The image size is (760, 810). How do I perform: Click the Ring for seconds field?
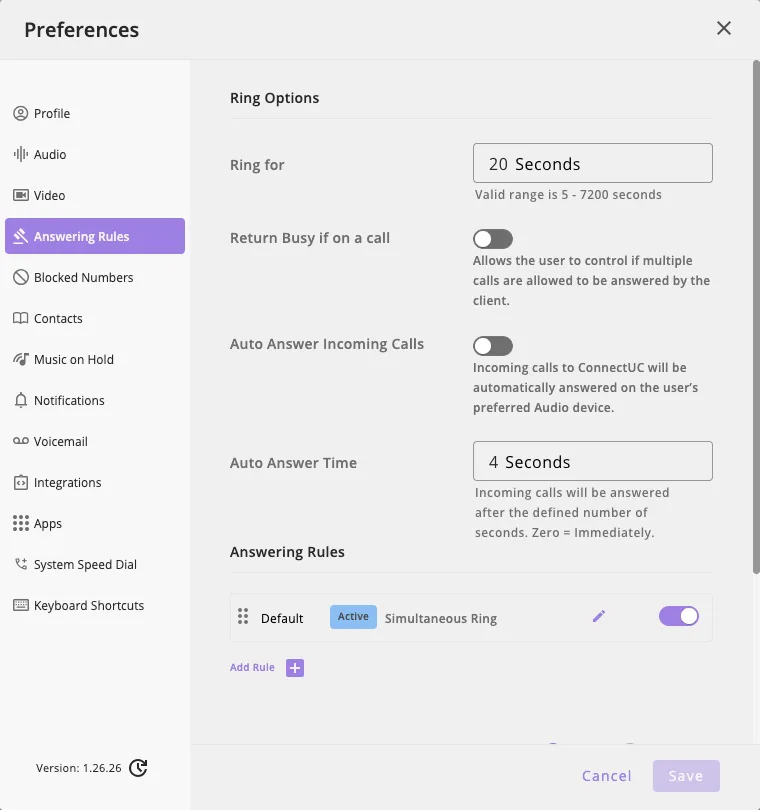coord(593,163)
